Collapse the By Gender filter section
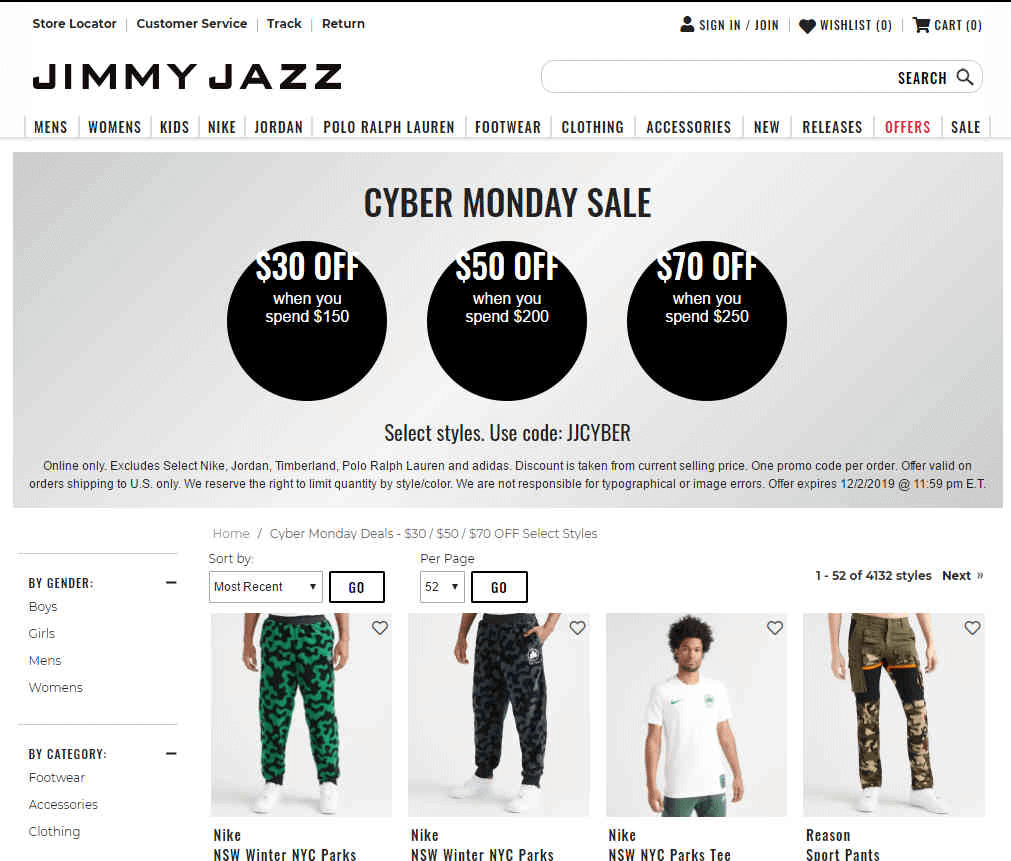The width and height of the screenshot is (1011, 861). [x=171, y=582]
